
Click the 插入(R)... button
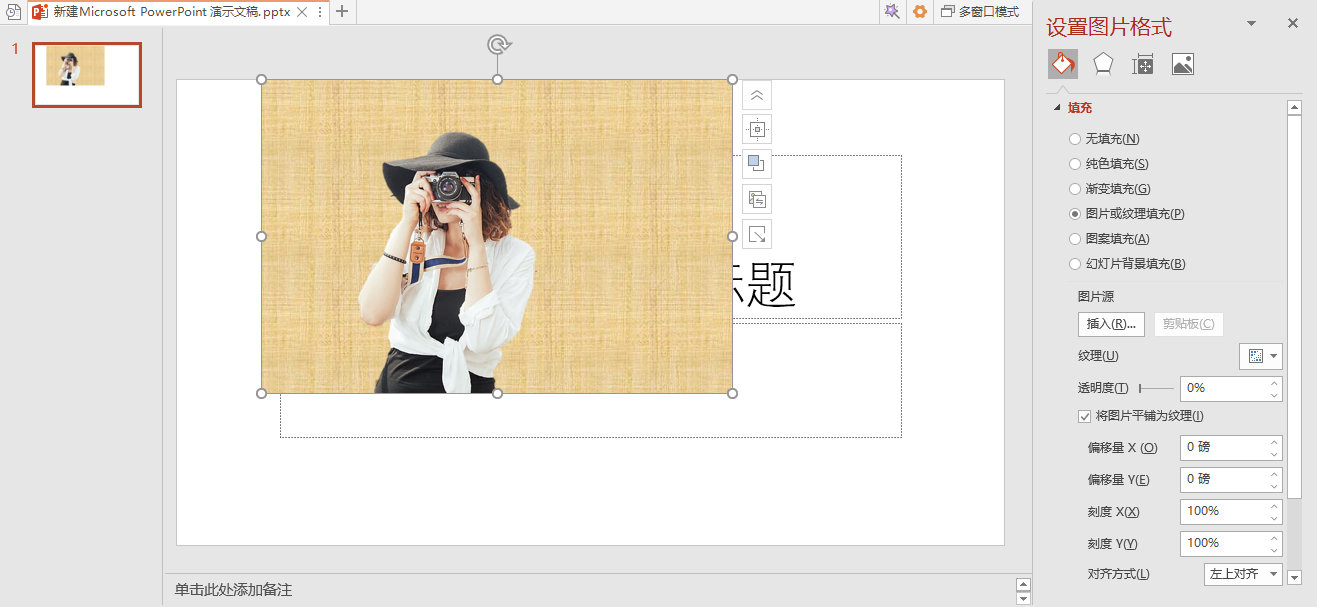pyautogui.click(x=1111, y=324)
